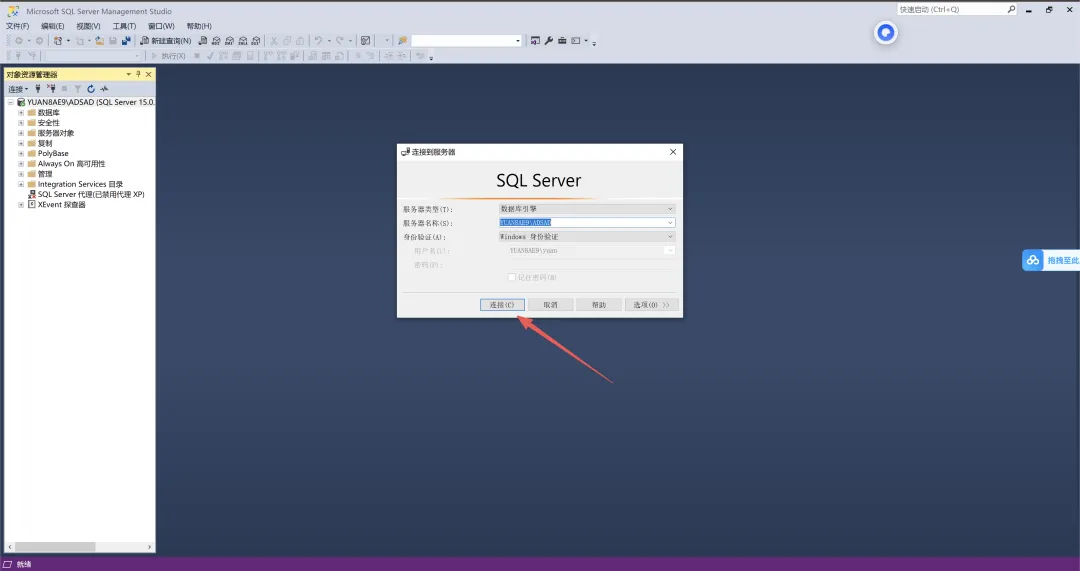Close the 对象资源管理器 panel

click(148, 74)
